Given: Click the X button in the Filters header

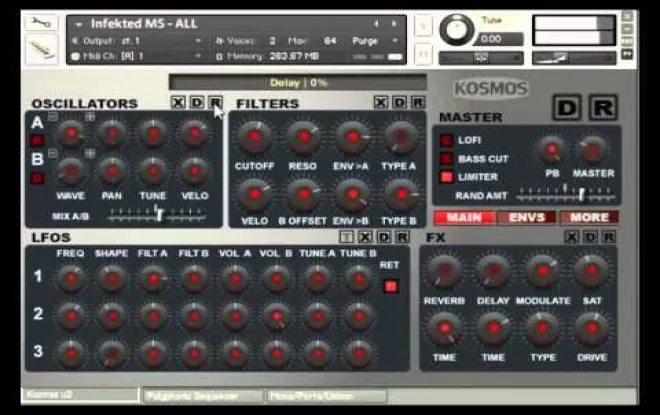Looking at the screenshot, I should coord(381,102).
